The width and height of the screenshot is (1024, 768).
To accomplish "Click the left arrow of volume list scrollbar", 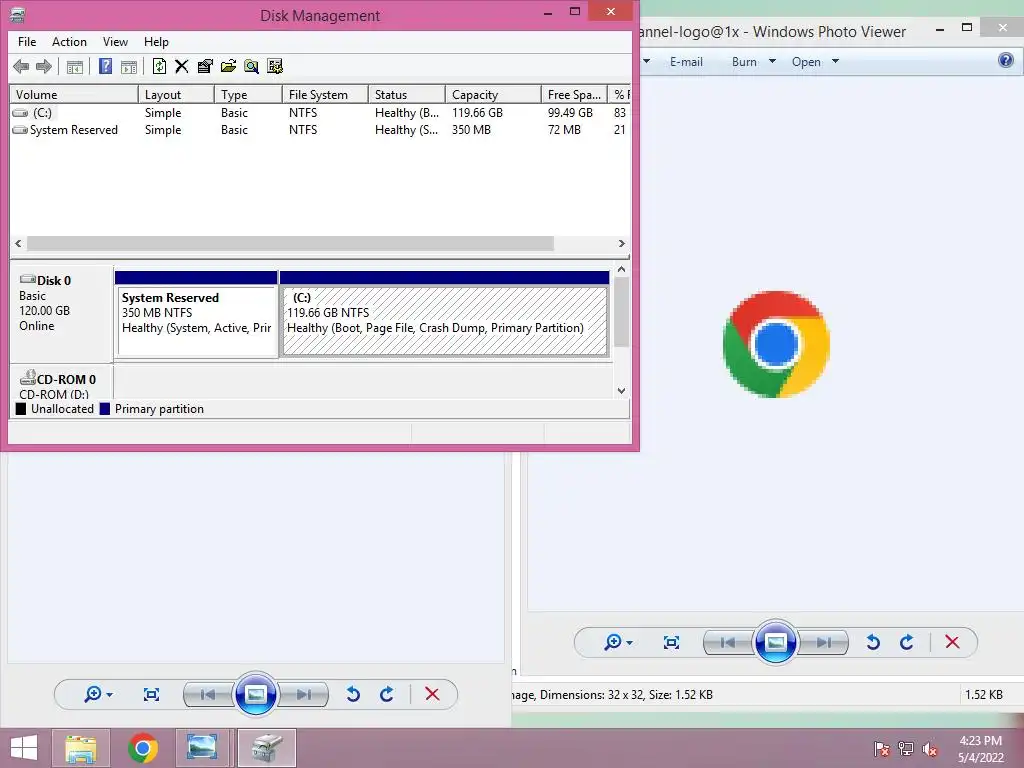I will point(18,244).
